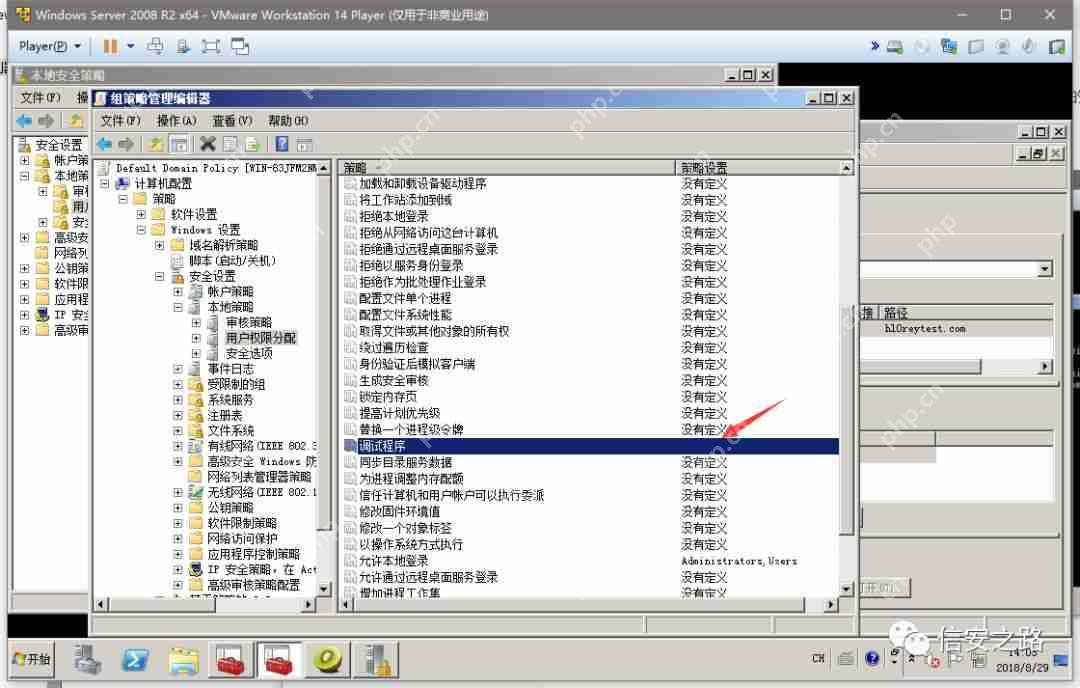Open the Start menu (开始)
The image size is (1080, 688).
(x=32, y=659)
